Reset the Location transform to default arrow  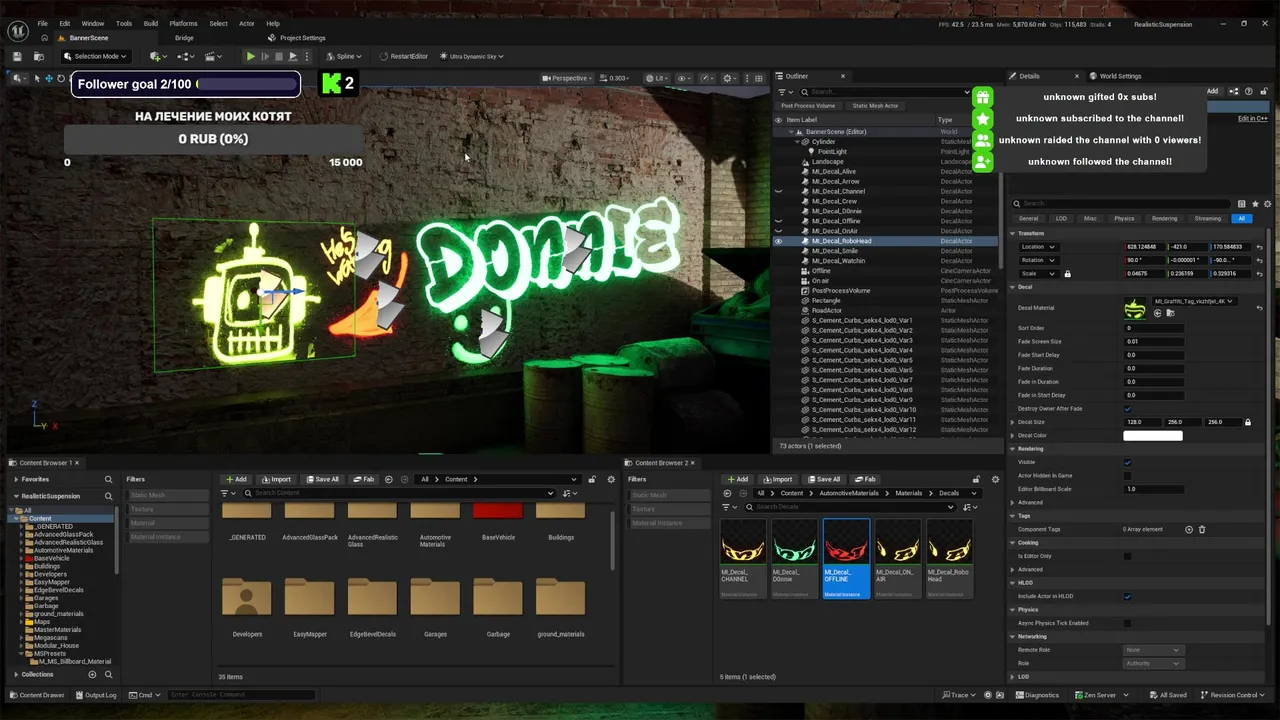[1259, 247]
